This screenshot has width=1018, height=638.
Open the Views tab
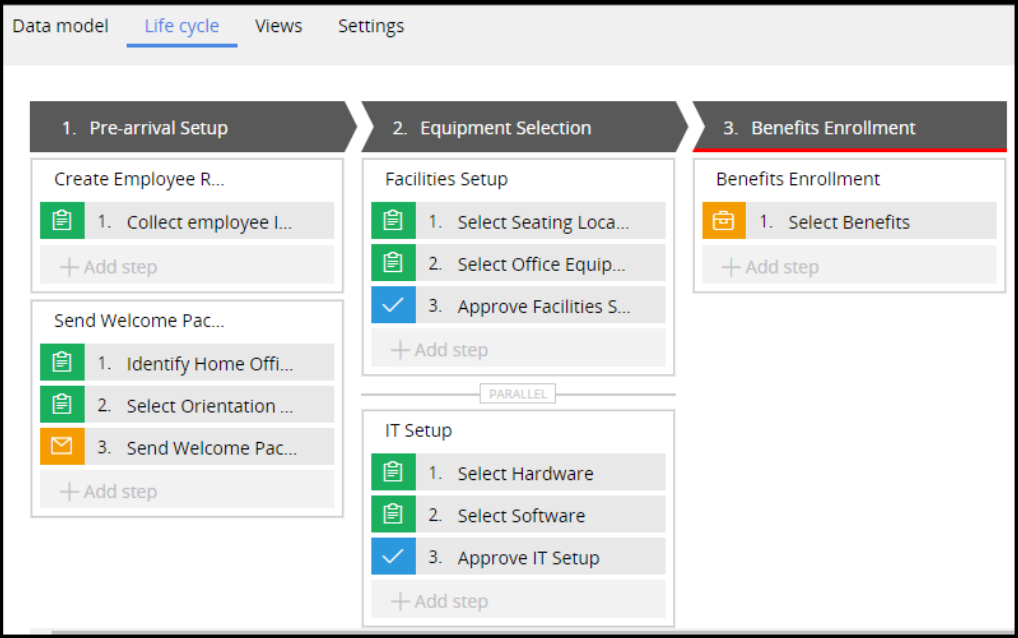click(278, 26)
